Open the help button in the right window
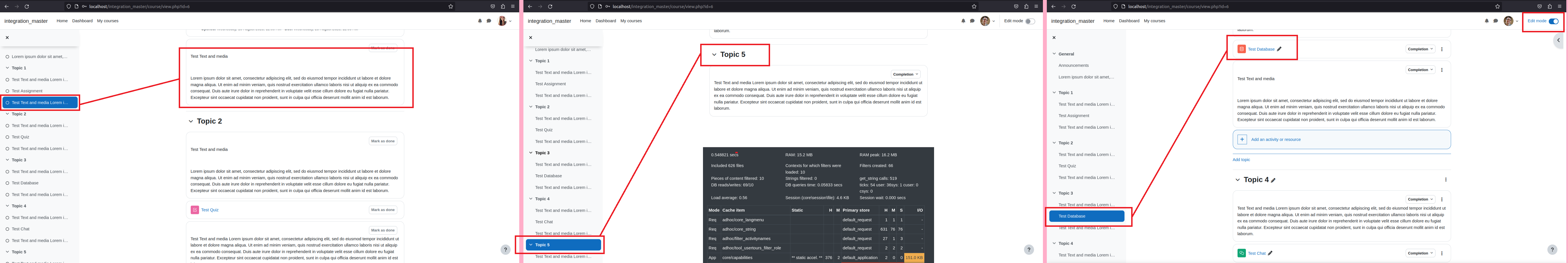Viewport: 1568px width, 263px height. pos(1552,250)
